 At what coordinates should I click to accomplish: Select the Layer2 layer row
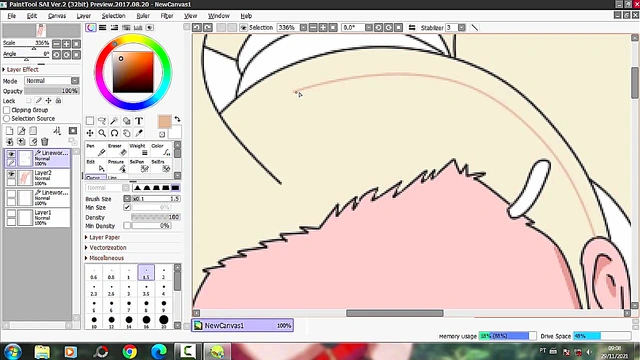point(38,178)
